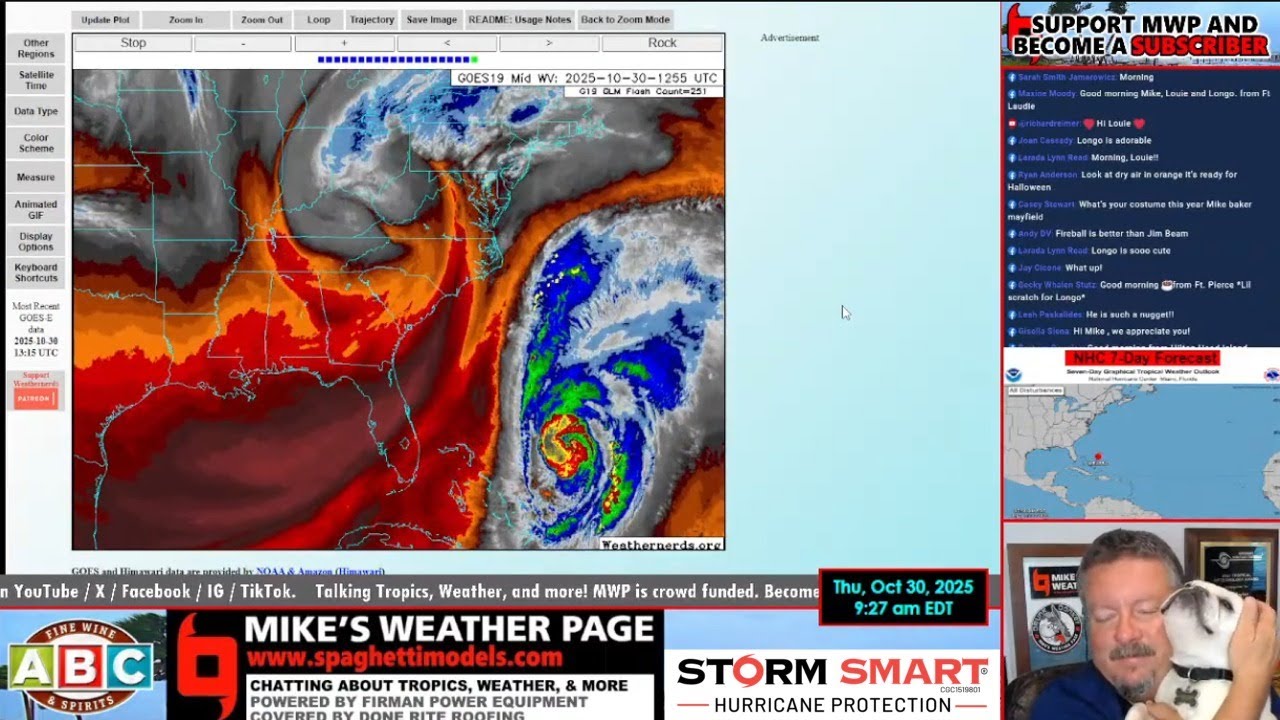Click the Weathernerds.org watermark link
The height and width of the screenshot is (720, 1280).
(661, 545)
